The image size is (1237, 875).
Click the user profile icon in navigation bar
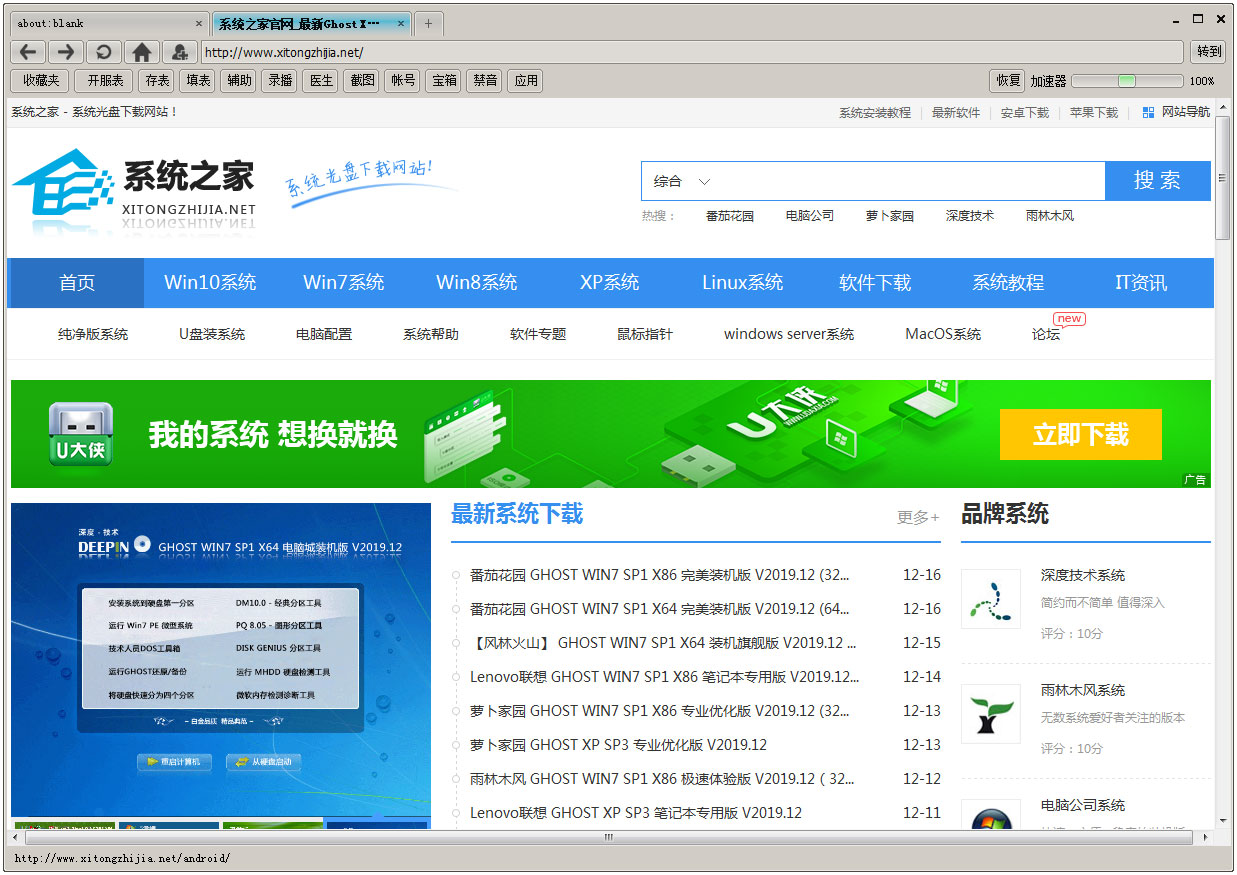(180, 52)
